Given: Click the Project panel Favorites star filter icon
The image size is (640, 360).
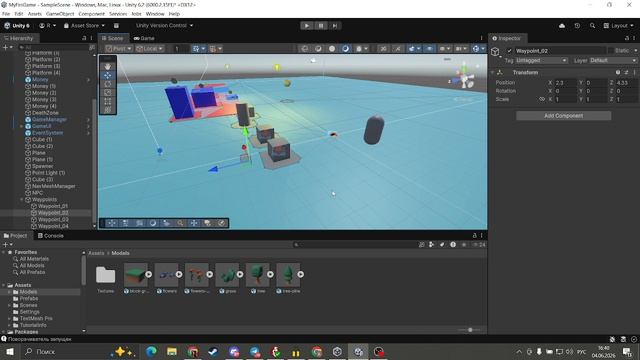Looking at the screenshot, I should [464, 244].
